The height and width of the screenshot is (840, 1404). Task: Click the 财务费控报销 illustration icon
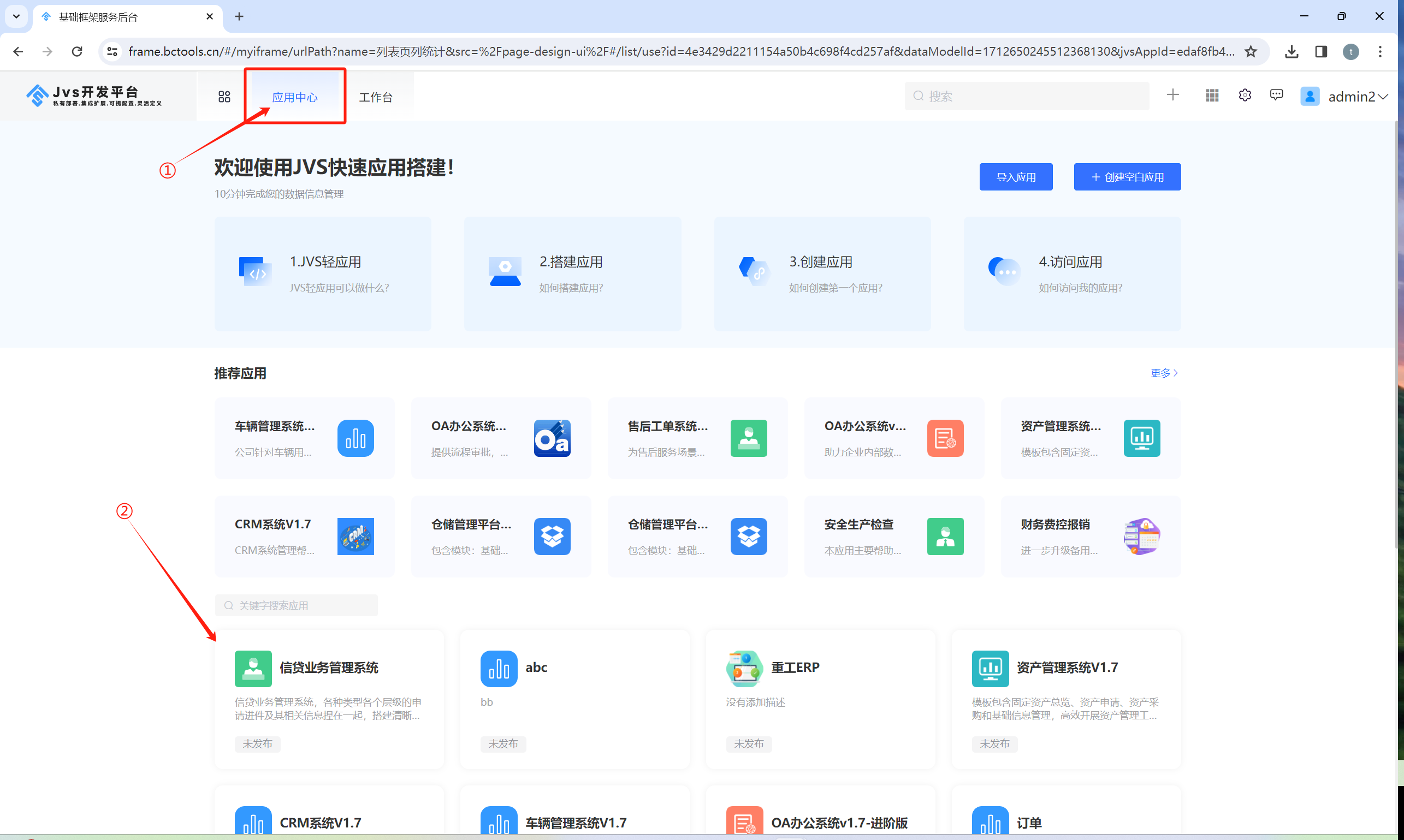(x=1142, y=537)
